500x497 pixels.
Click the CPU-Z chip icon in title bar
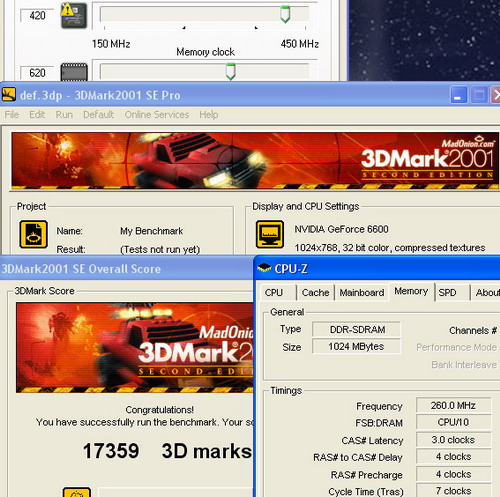(264, 268)
